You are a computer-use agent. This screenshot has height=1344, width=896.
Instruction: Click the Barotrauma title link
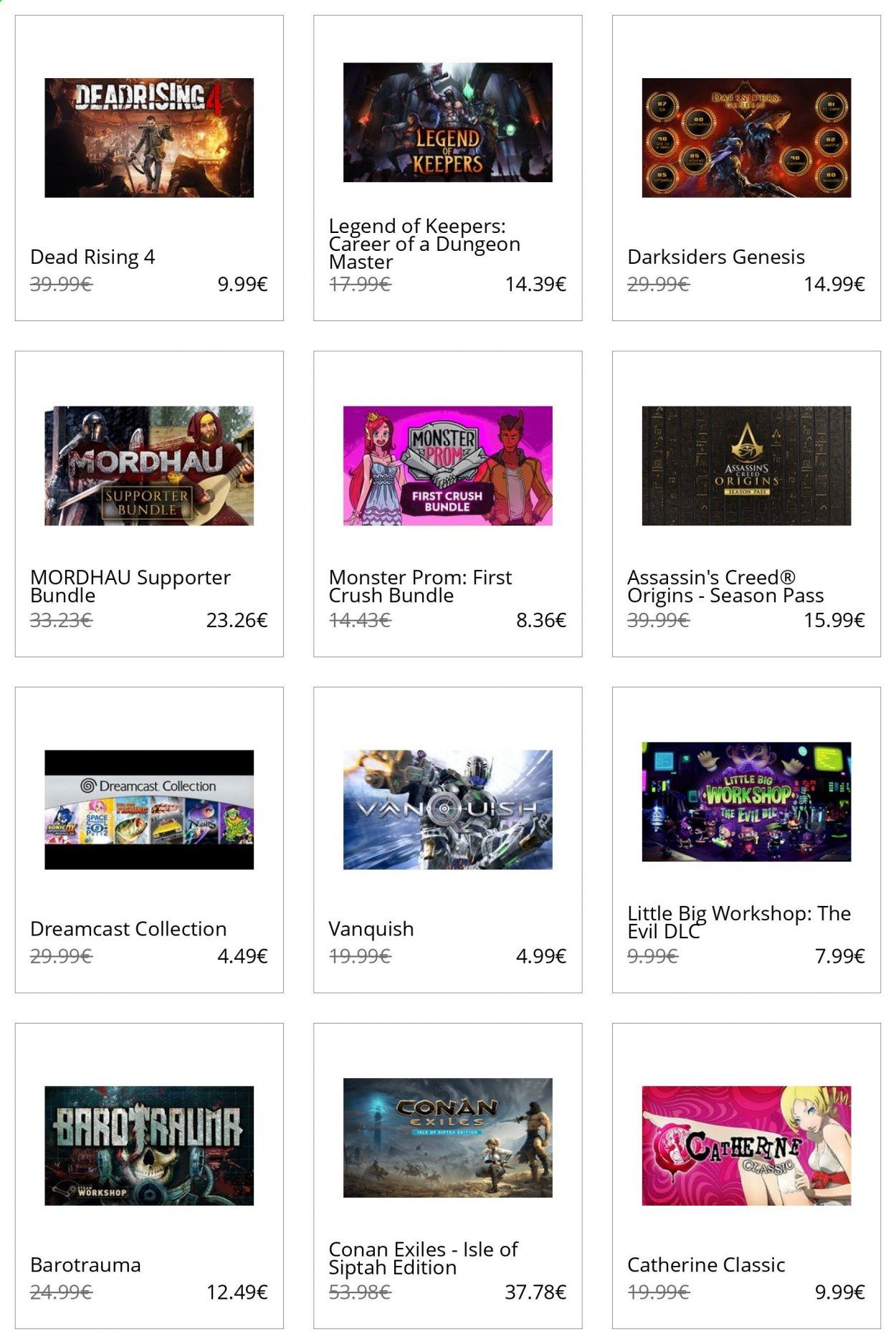[85, 1264]
